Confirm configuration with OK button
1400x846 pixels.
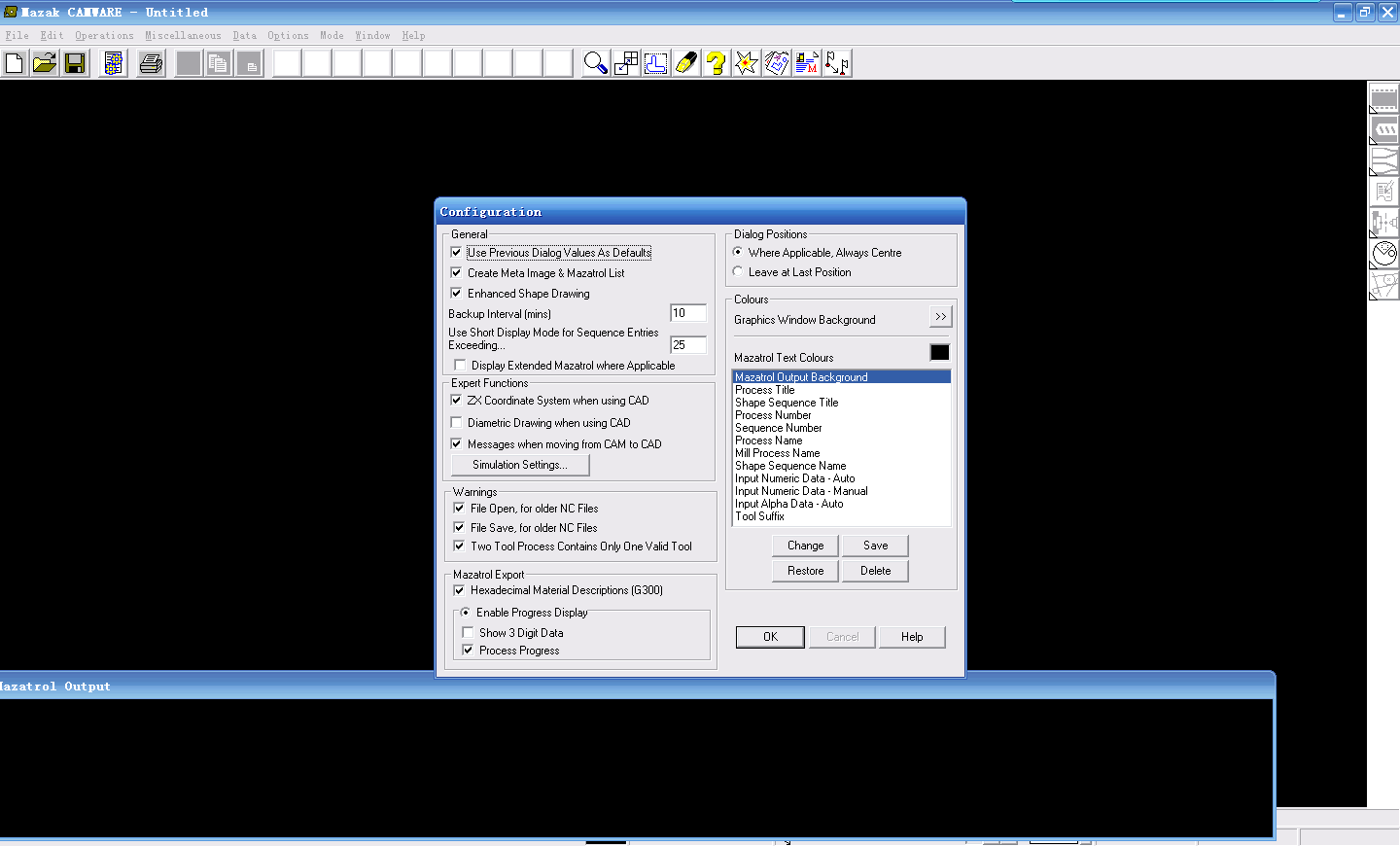(x=770, y=637)
